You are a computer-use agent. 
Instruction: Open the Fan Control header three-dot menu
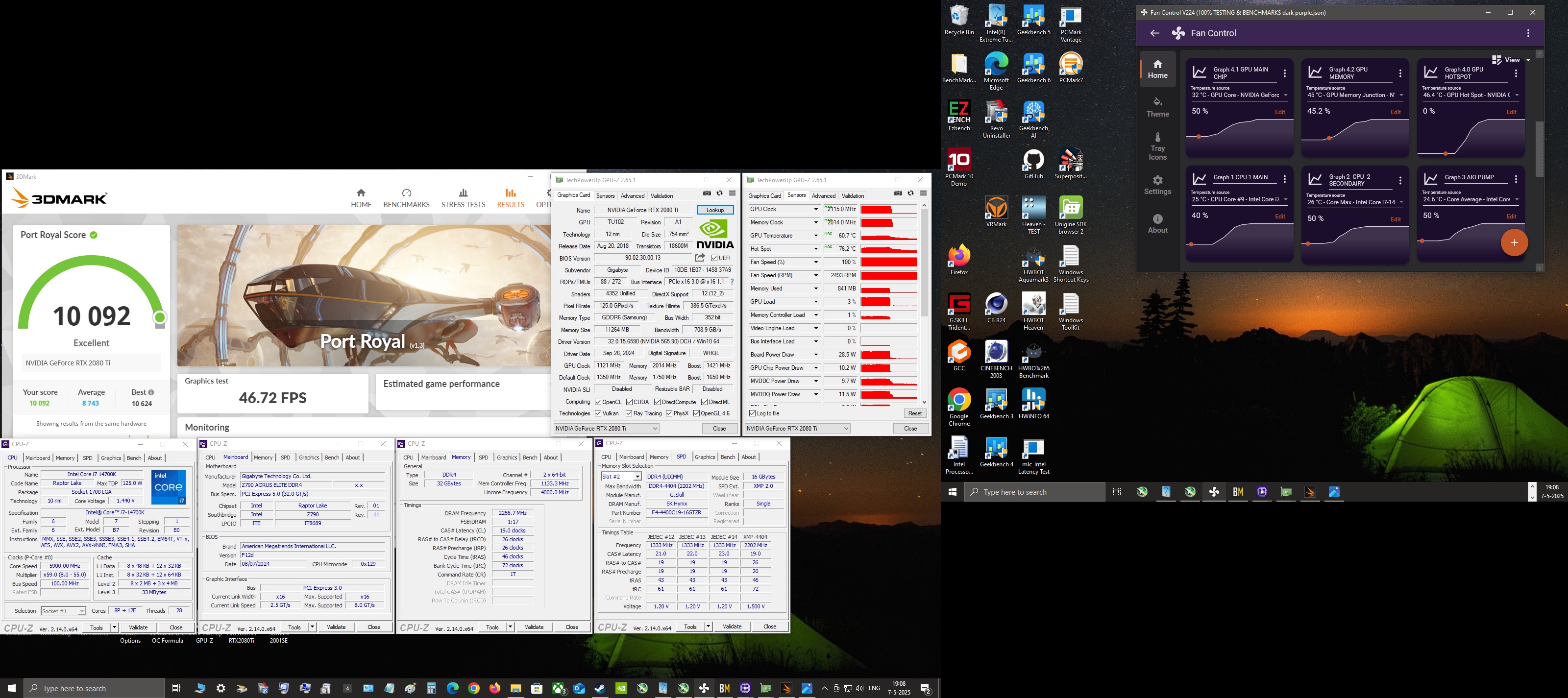tap(1528, 33)
